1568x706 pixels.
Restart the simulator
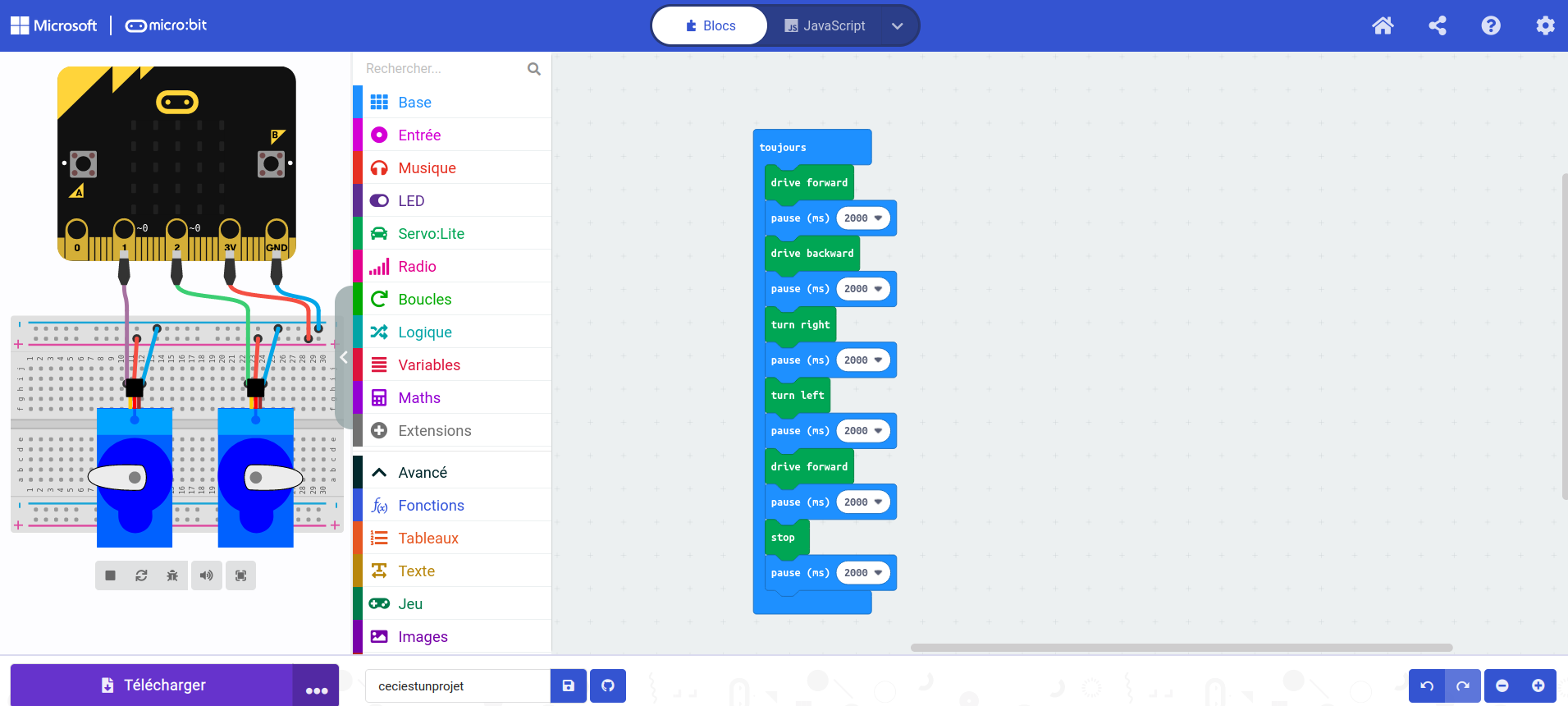[141, 575]
